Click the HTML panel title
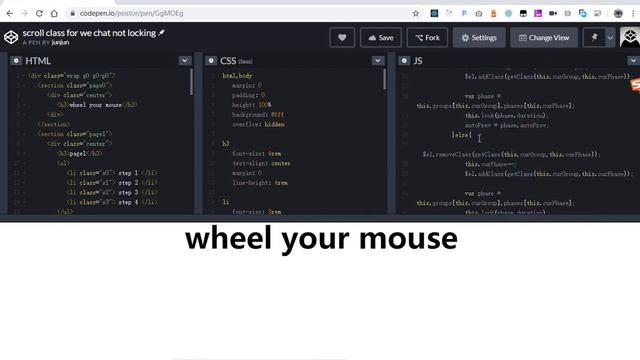This screenshot has width=640, height=360. [38, 61]
